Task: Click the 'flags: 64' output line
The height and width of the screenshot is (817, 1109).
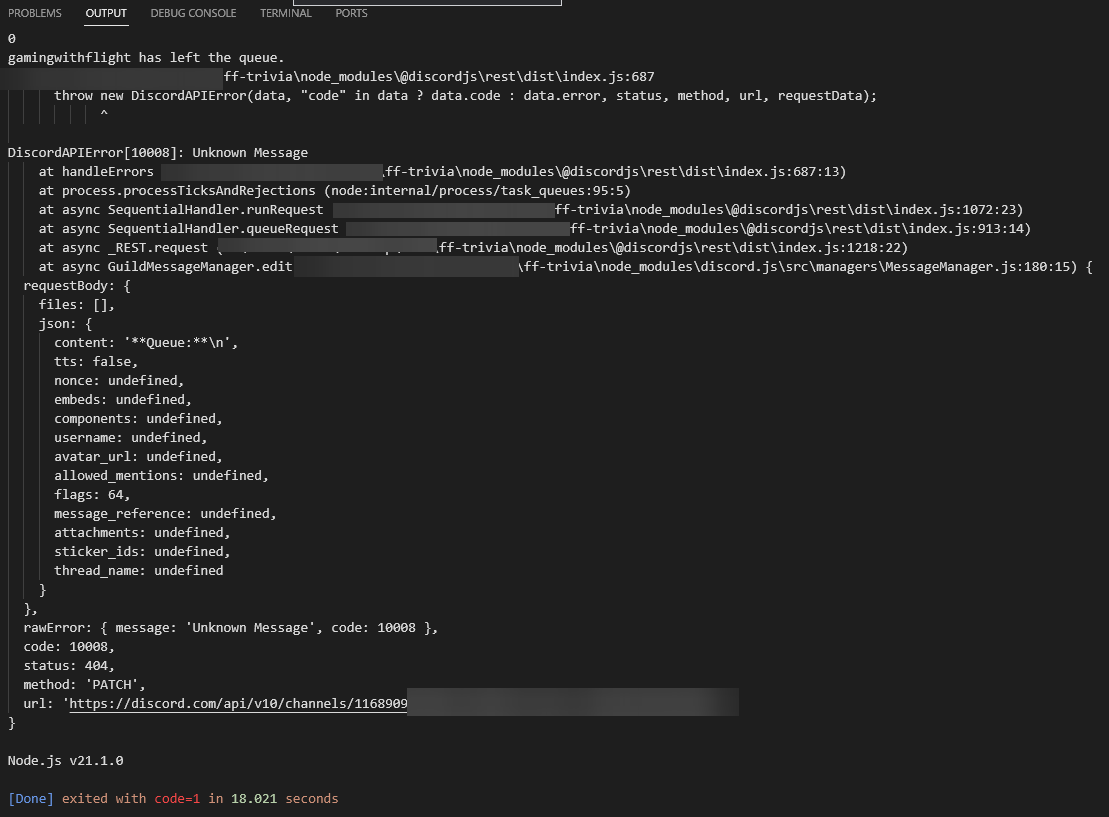Action: tap(92, 494)
